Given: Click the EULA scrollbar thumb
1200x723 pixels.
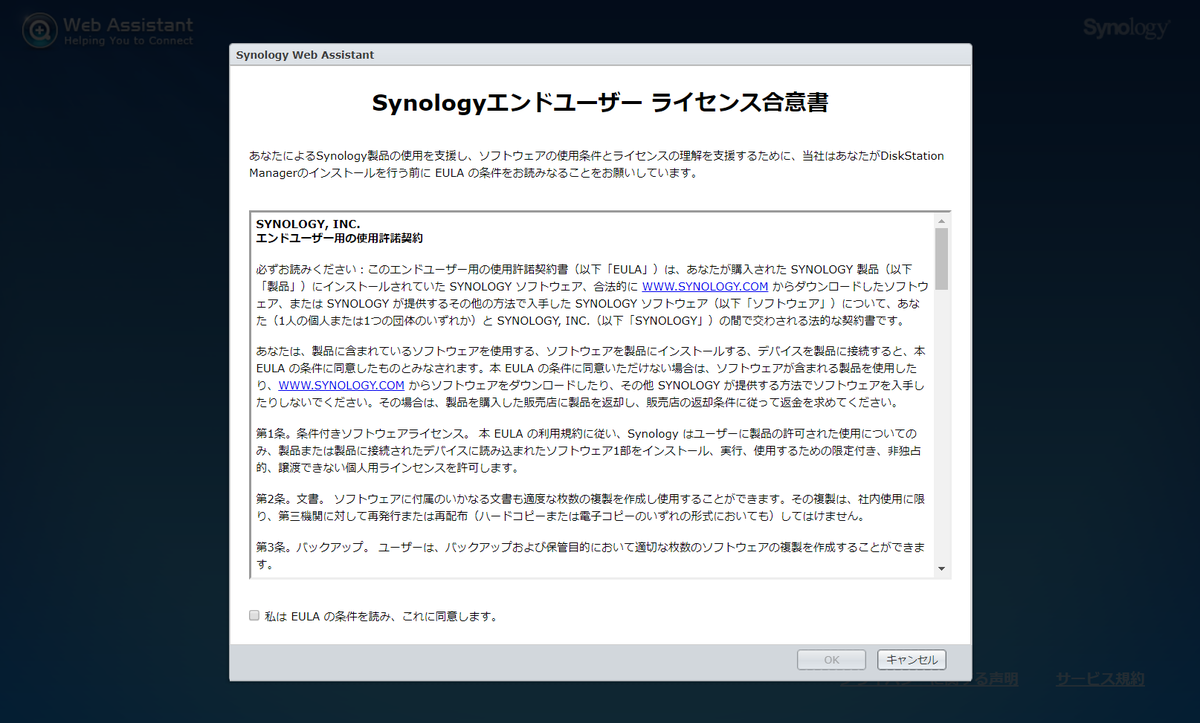Looking at the screenshot, I should 941,259.
